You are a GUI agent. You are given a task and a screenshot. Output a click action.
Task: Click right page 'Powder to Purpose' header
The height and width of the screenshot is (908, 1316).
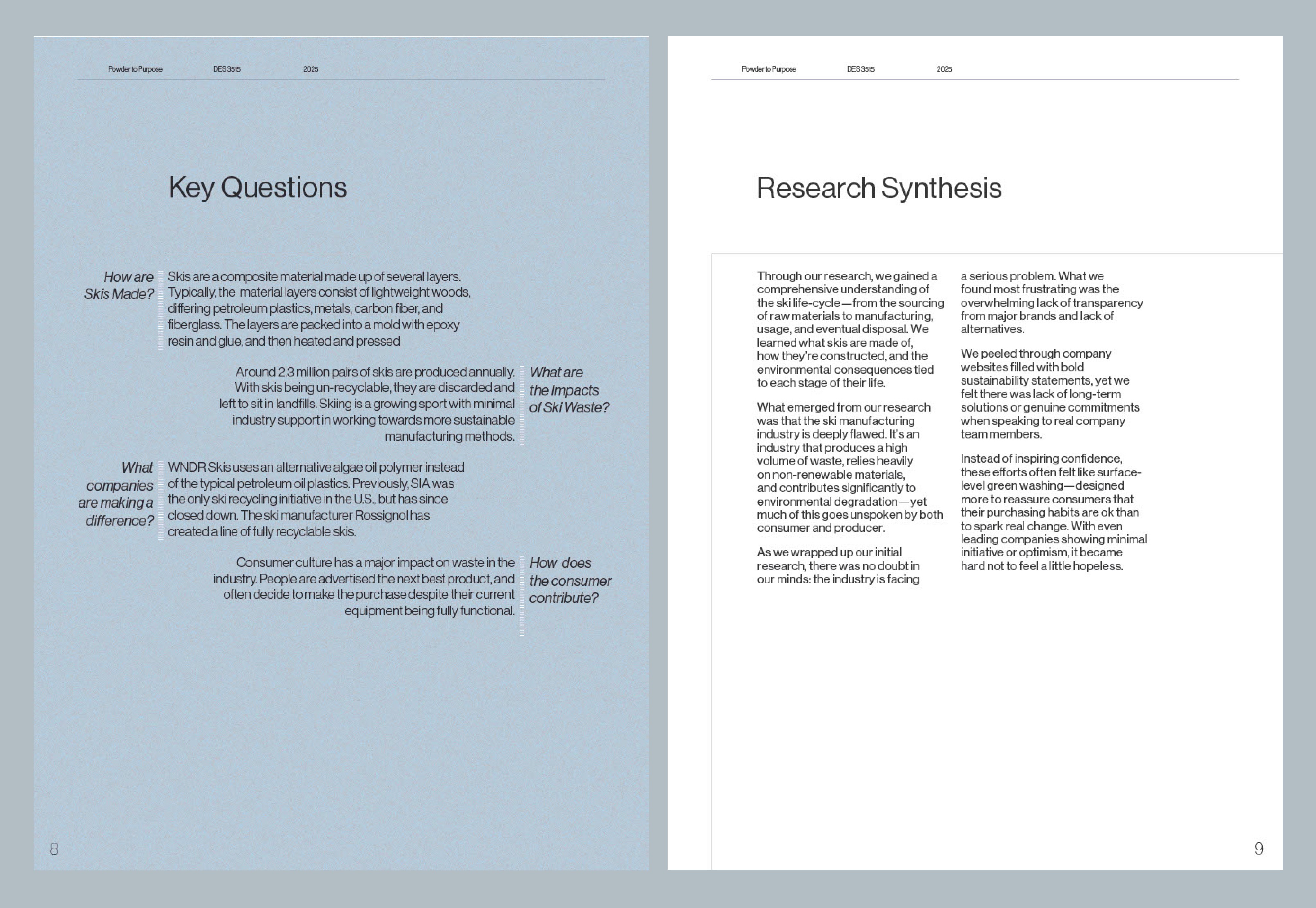click(768, 69)
